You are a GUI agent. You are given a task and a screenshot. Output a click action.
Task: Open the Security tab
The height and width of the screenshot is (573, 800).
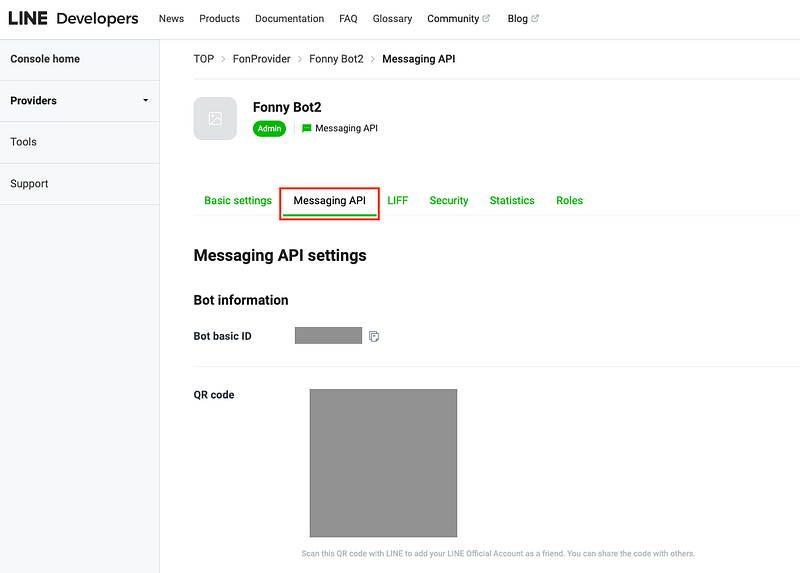448,201
